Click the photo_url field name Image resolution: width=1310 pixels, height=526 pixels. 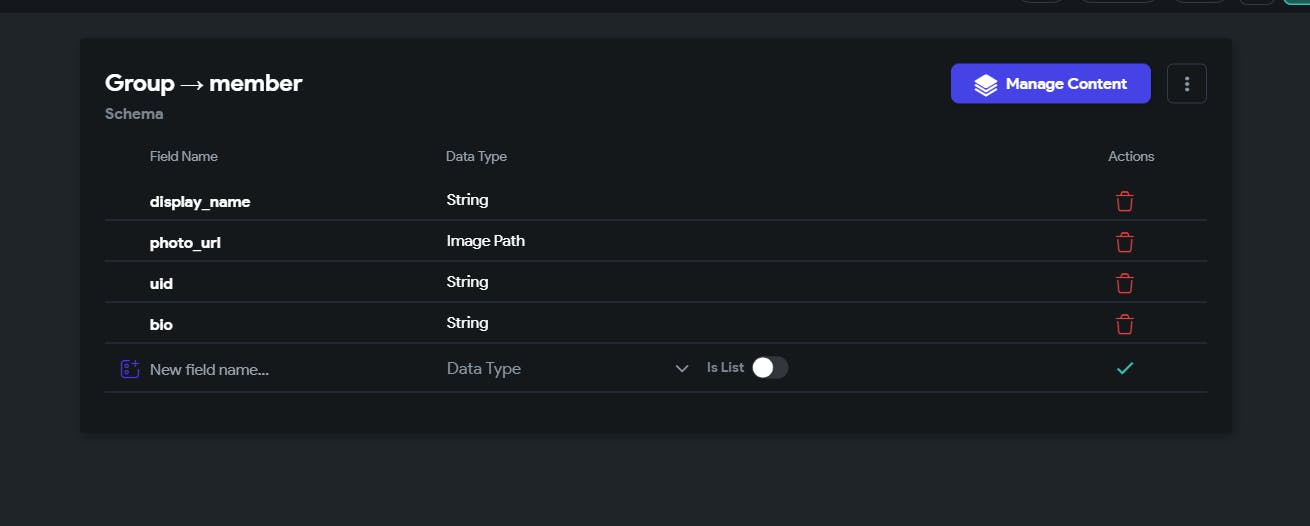click(185, 243)
